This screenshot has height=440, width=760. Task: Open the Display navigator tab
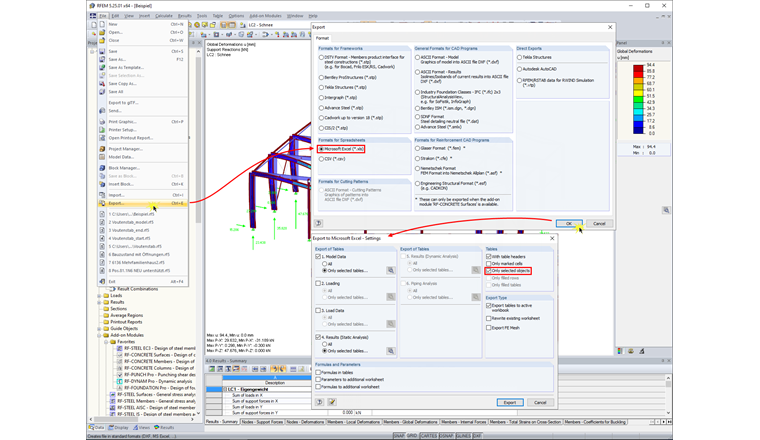pyautogui.click(x=119, y=427)
